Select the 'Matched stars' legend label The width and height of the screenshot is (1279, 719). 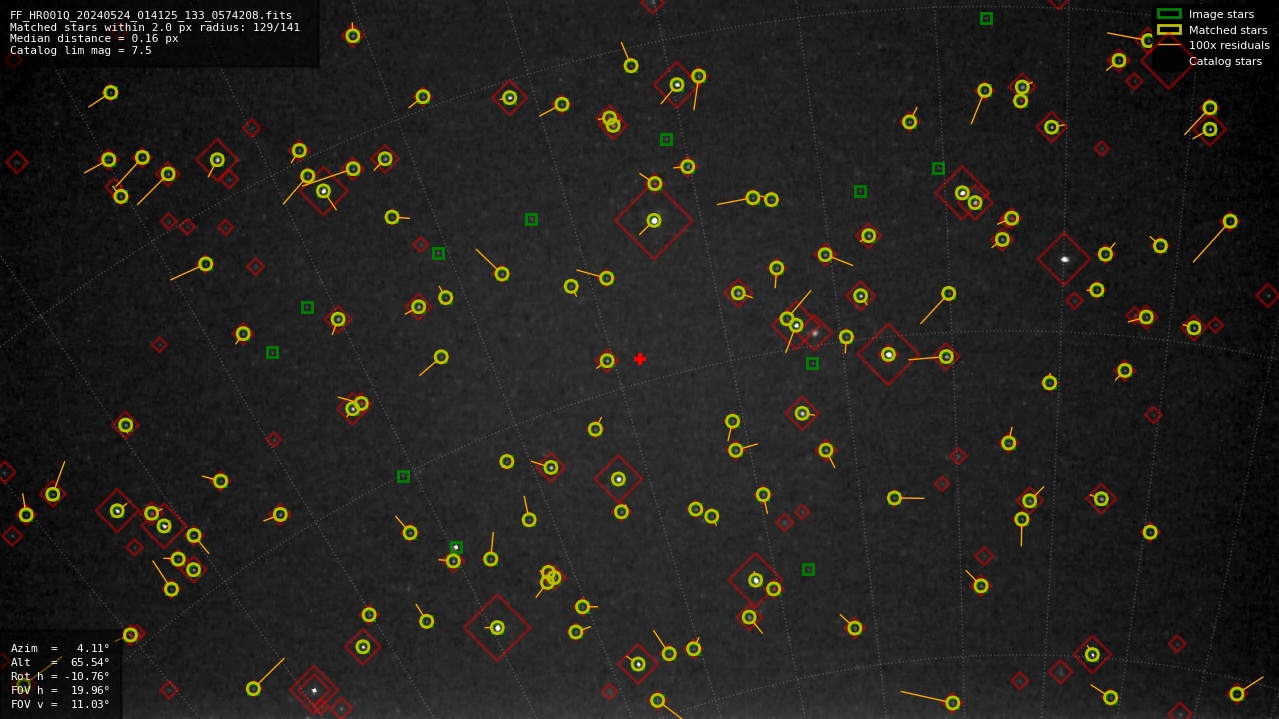tap(1228, 30)
